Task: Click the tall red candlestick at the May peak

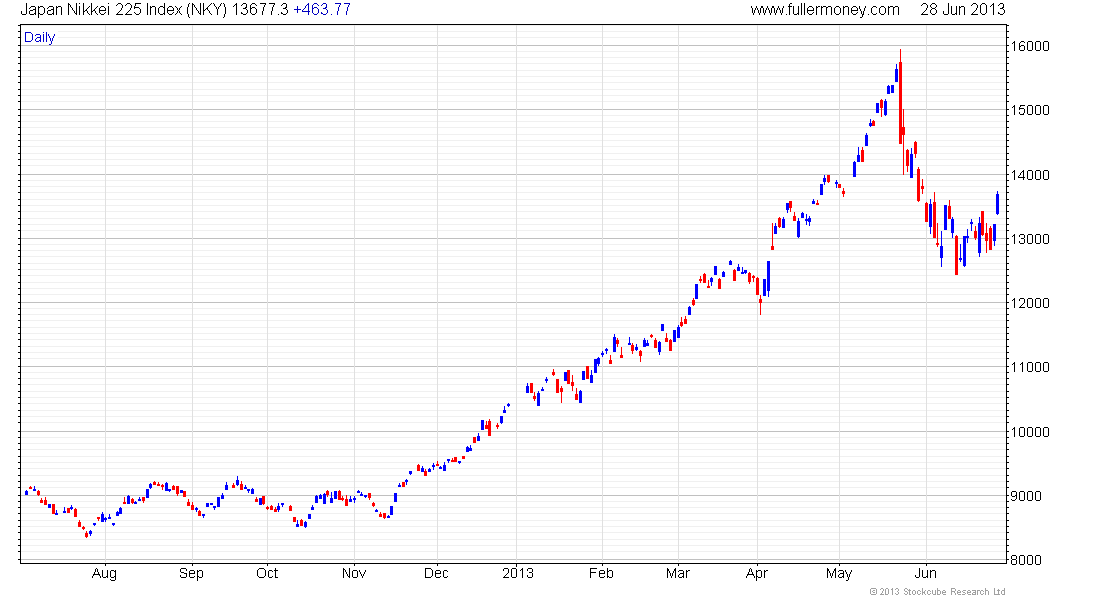Action: click(x=900, y=98)
